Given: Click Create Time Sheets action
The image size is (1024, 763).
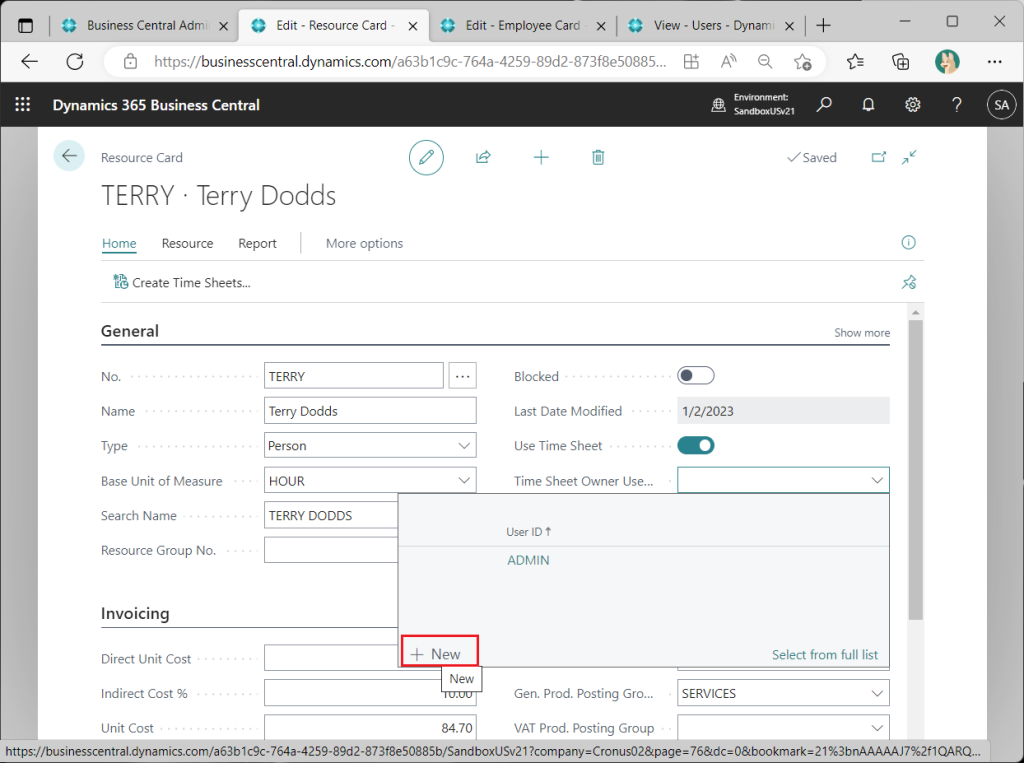Looking at the screenshot, I should [182, 282].
